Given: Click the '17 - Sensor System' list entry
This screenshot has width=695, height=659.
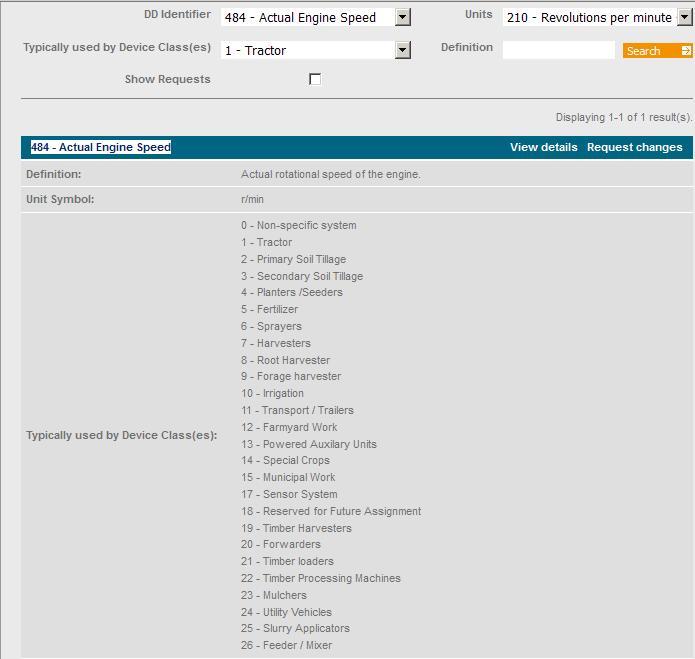Looking at the screenshot, I should coord(289,494).
